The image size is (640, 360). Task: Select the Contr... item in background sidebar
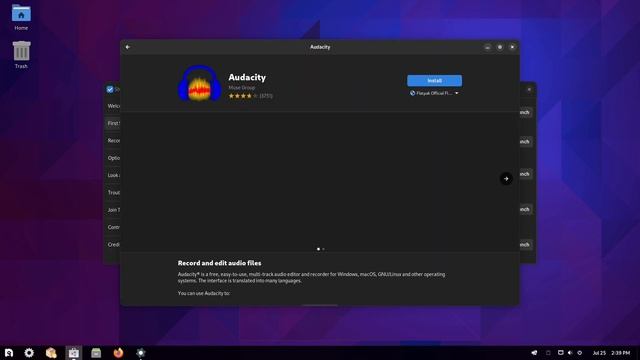pos(113,227)
